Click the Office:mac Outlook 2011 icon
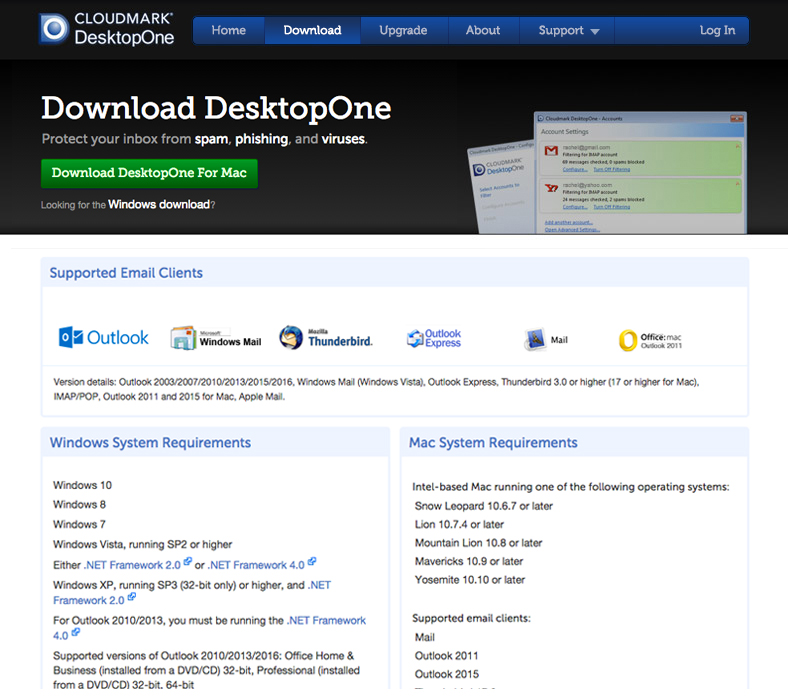The image size is (788, 698). pos(650,340)
